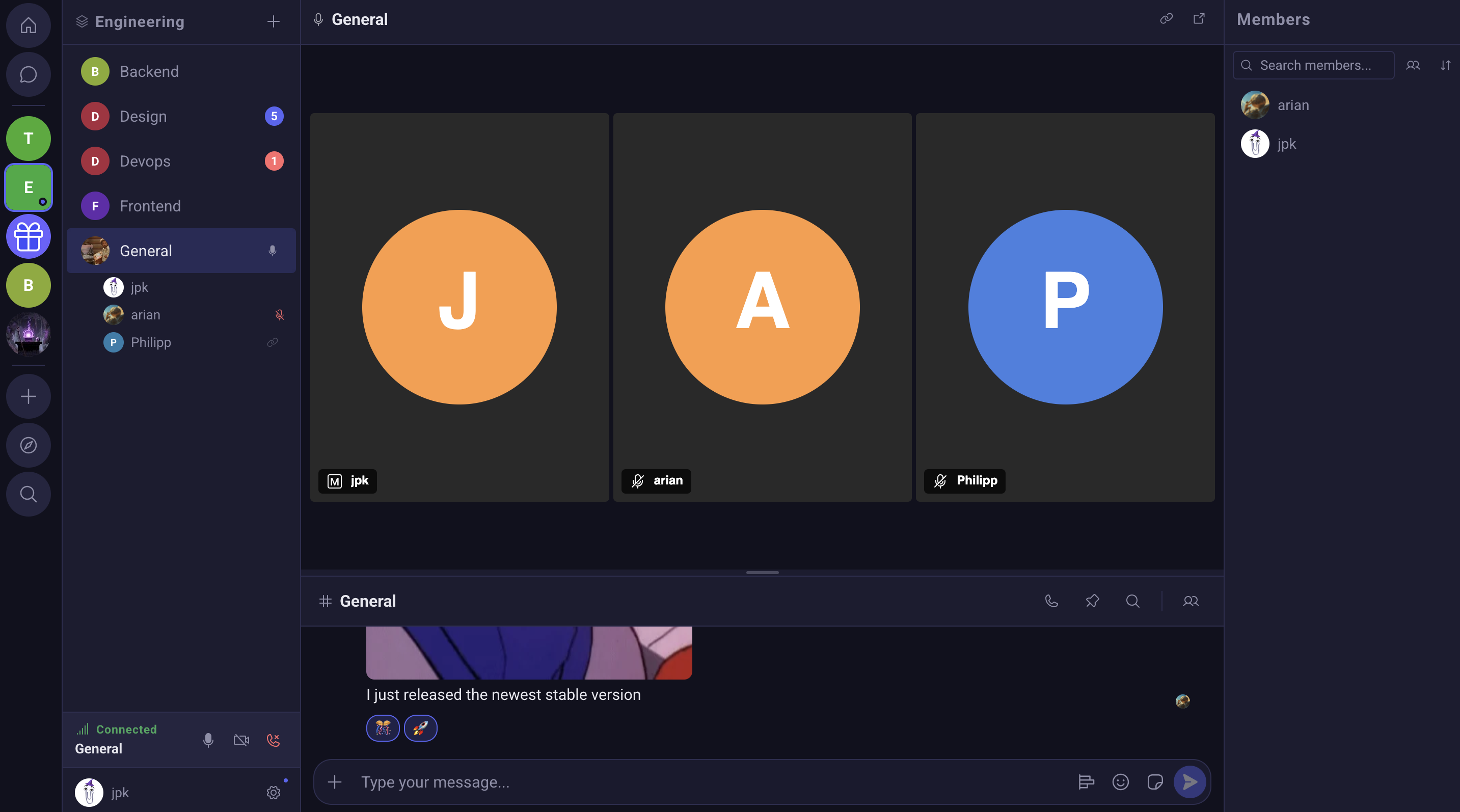Open the Design channel
The image size is (1460, 812).
click(181, 116)
